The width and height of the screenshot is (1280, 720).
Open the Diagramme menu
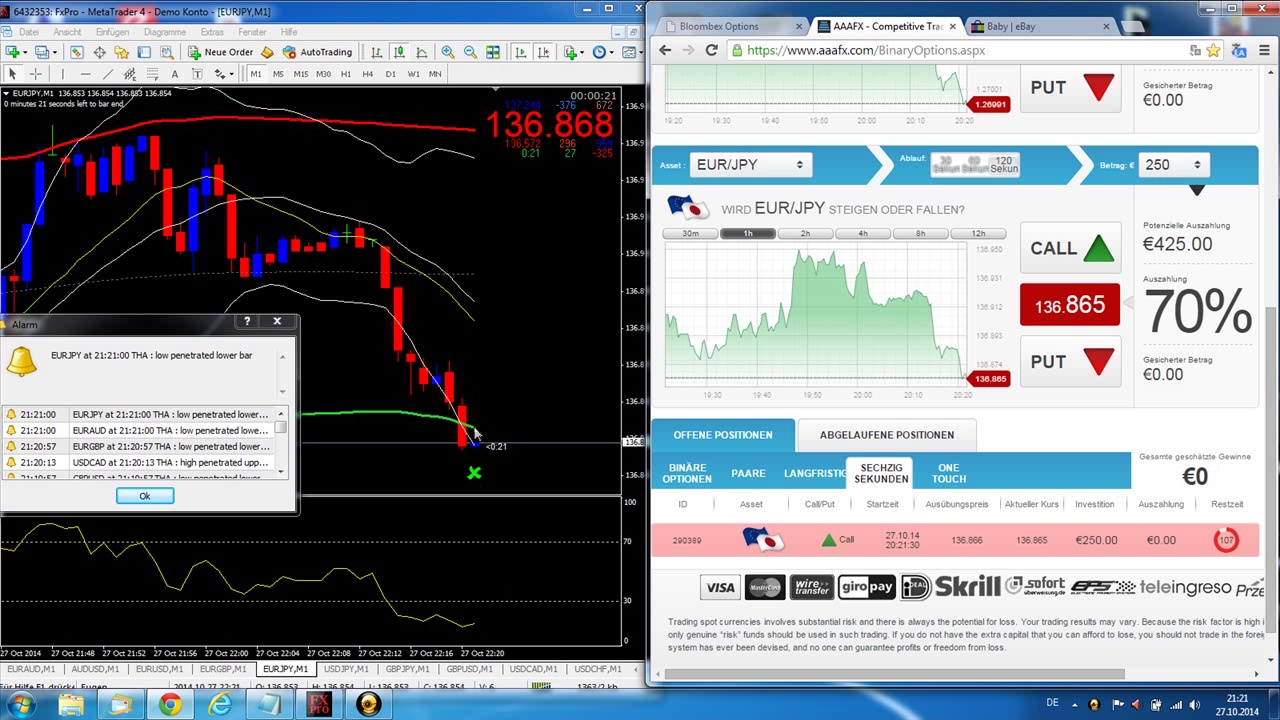pos(165,32)
